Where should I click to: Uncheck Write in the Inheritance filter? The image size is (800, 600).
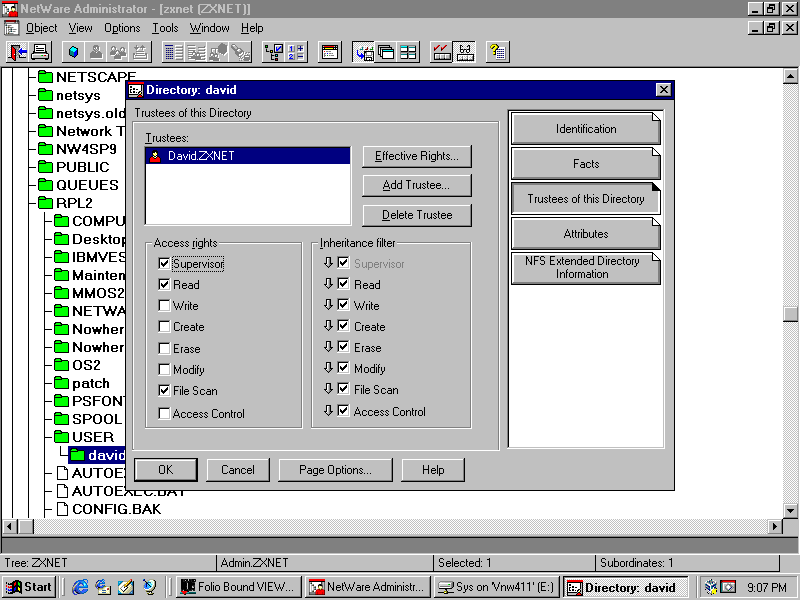[x=343, y=305]
